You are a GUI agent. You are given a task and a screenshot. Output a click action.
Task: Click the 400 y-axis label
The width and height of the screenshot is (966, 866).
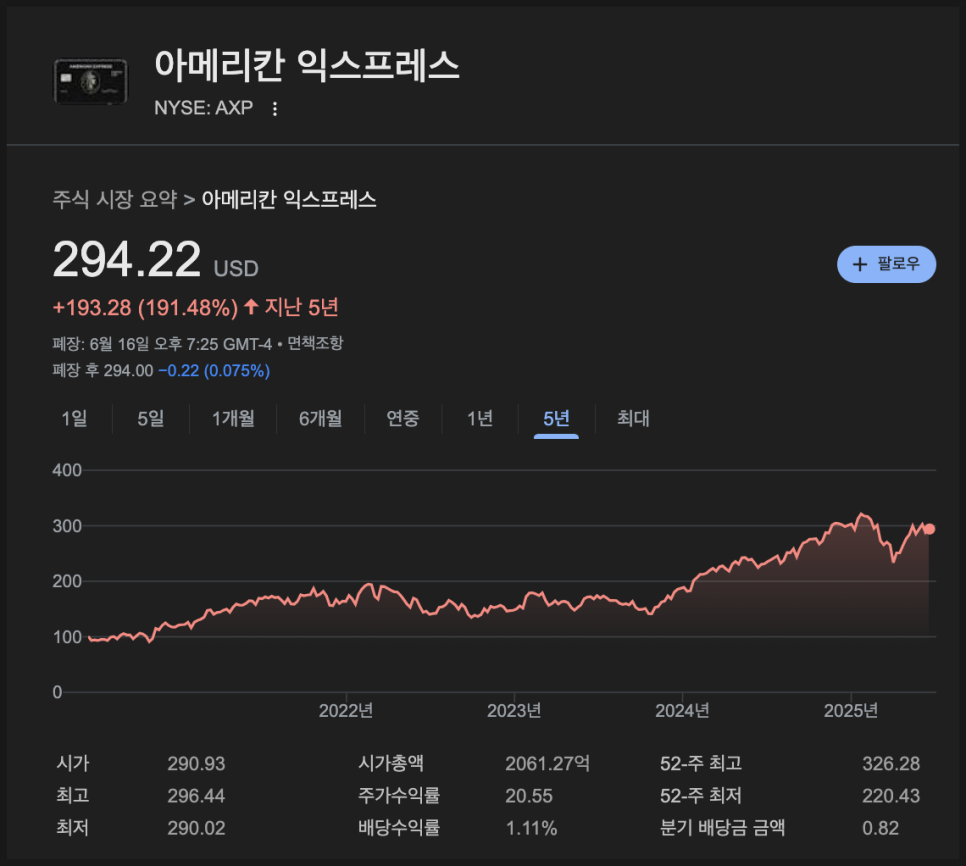67,471
